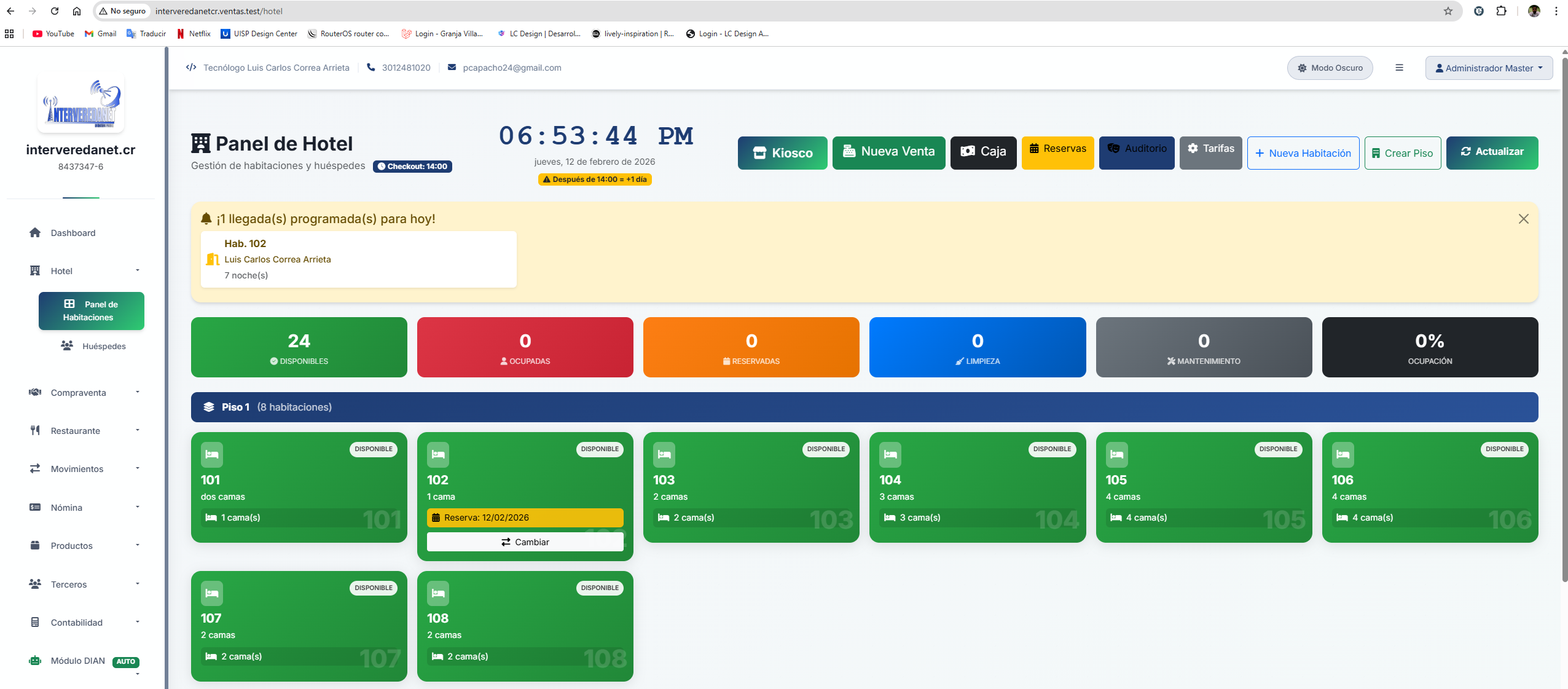The width and height of the screenshot is (1568, 689).
Task: Click the browser reload icon
Action: pyautogui.click(x=55, y=11)
